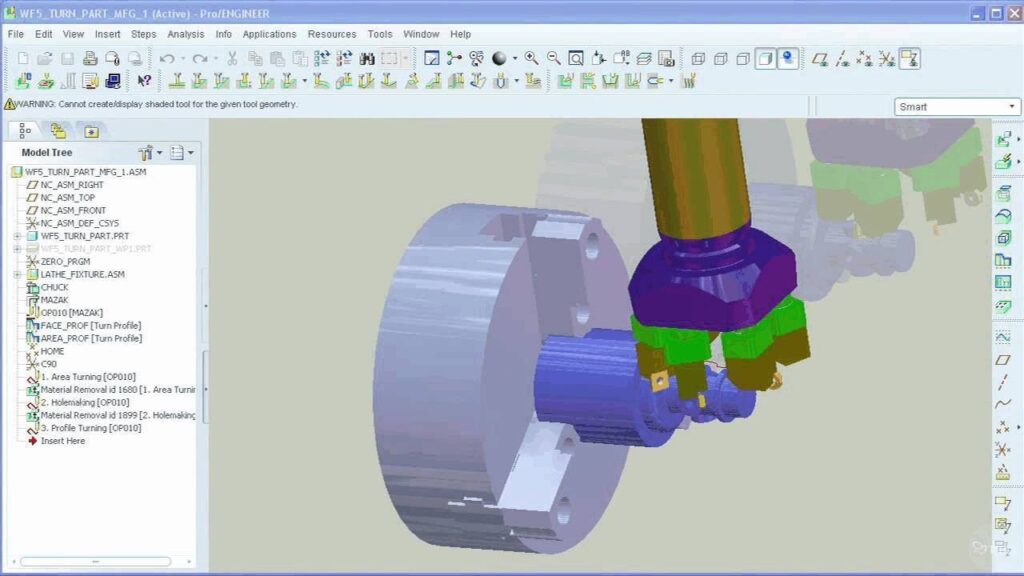This screenshot has height=576, width=1024.
Task: Expand the LATHE_FIXTURE.ASM tree node
Action: 17,274
